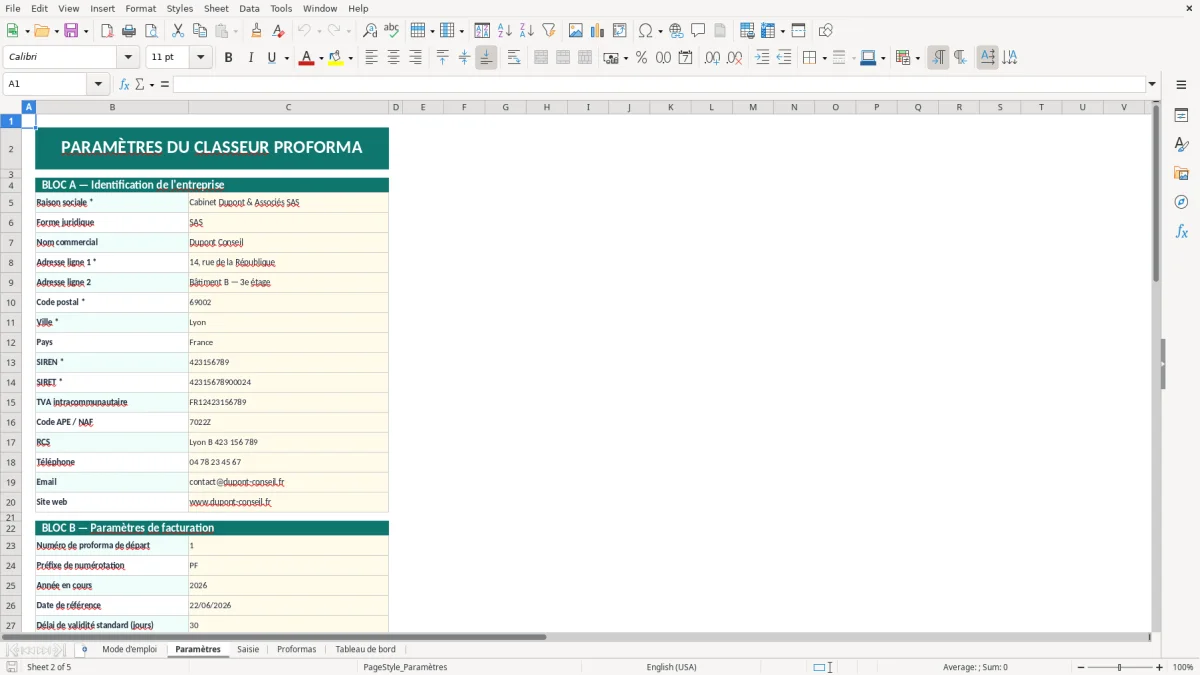Click the contact@dupont-conseil.fr cell
Image resolution: width=1200 pixels, height=675 pixels.
tap(288, 482)
